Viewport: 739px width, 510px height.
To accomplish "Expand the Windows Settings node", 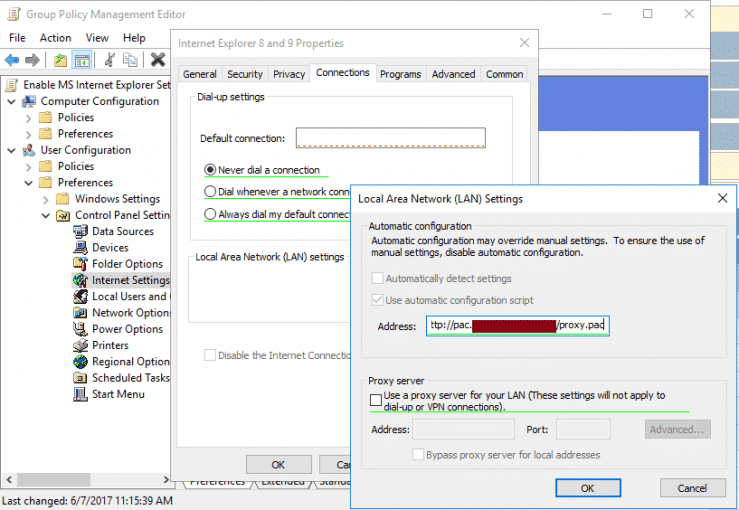I will 45,199.
